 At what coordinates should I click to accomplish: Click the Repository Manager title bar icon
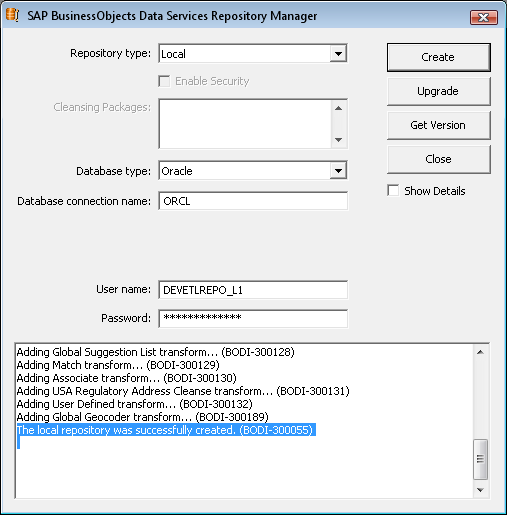pos(12,15)
